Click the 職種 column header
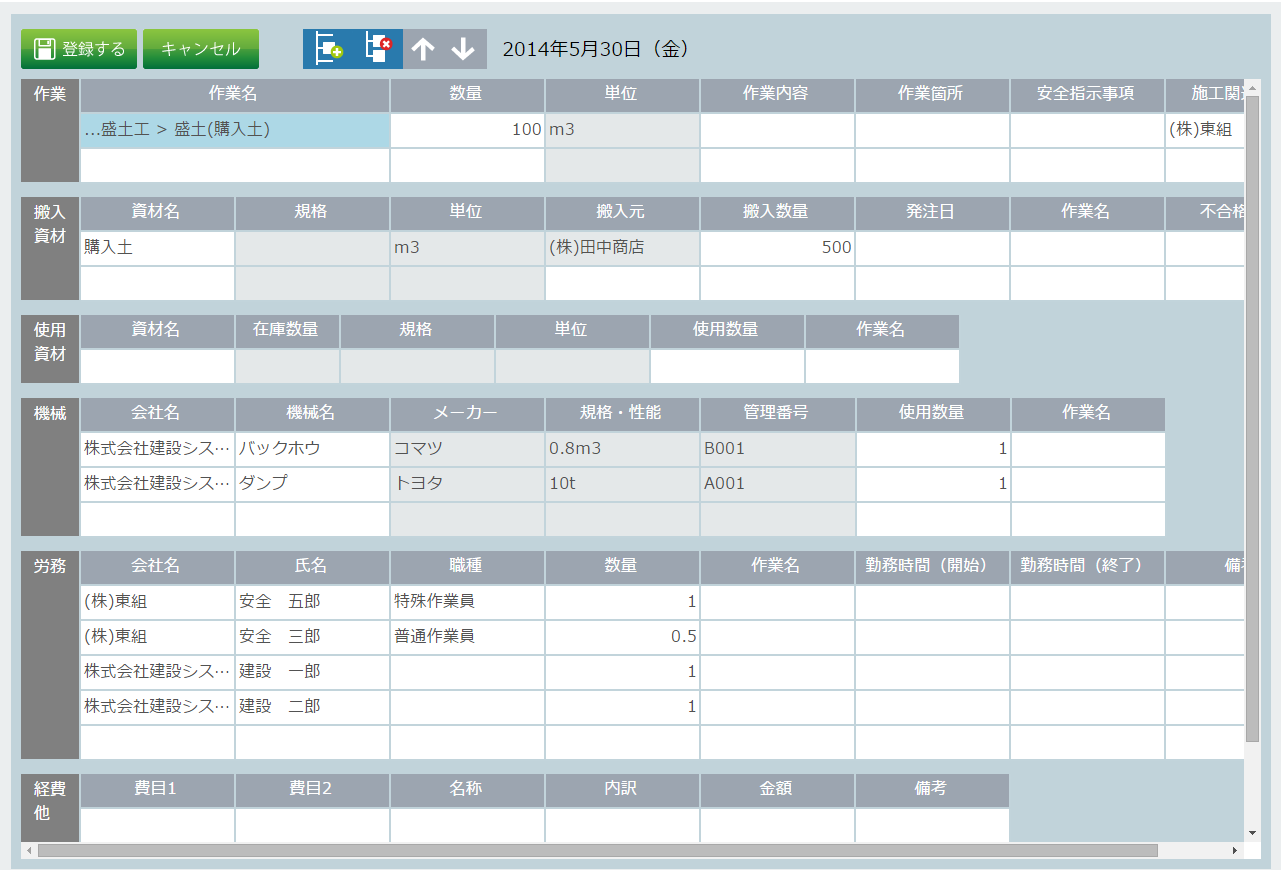 [467, 567]
